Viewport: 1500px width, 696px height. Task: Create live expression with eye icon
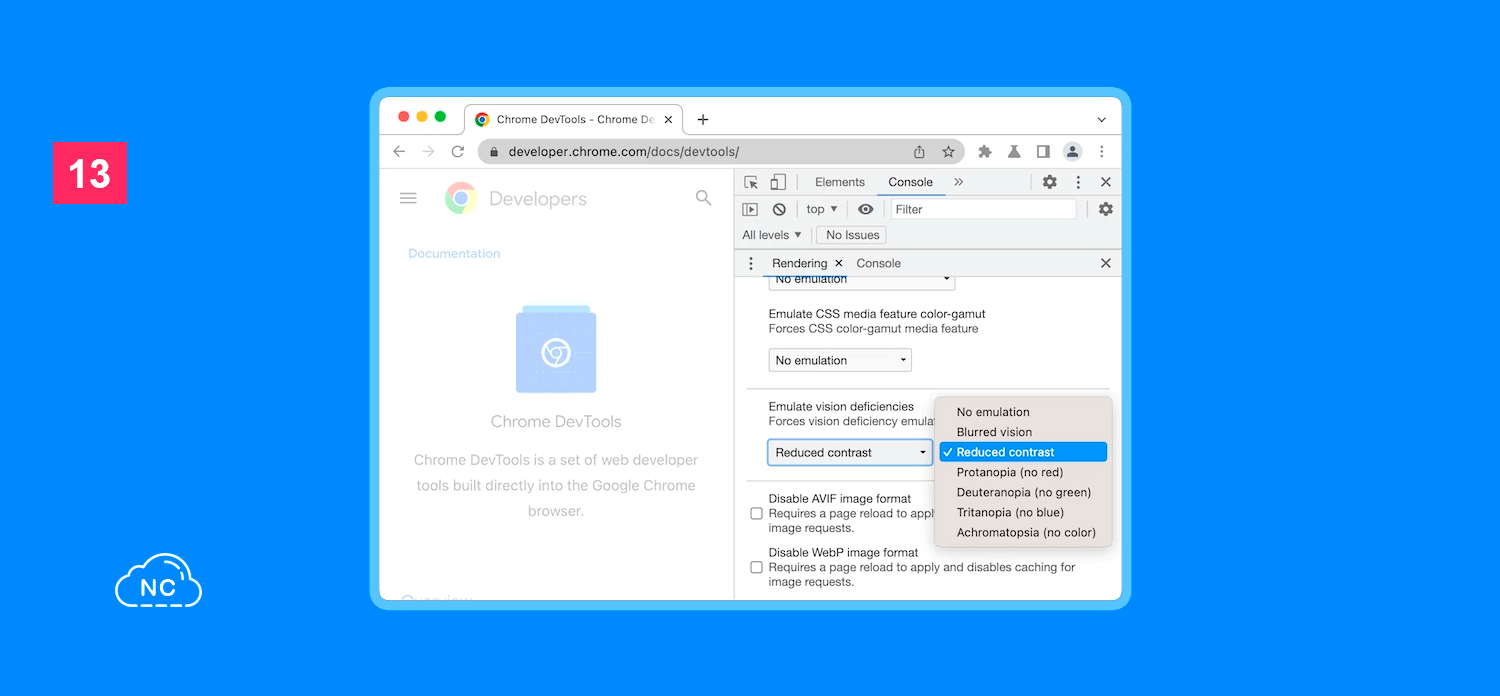[866, 209]
